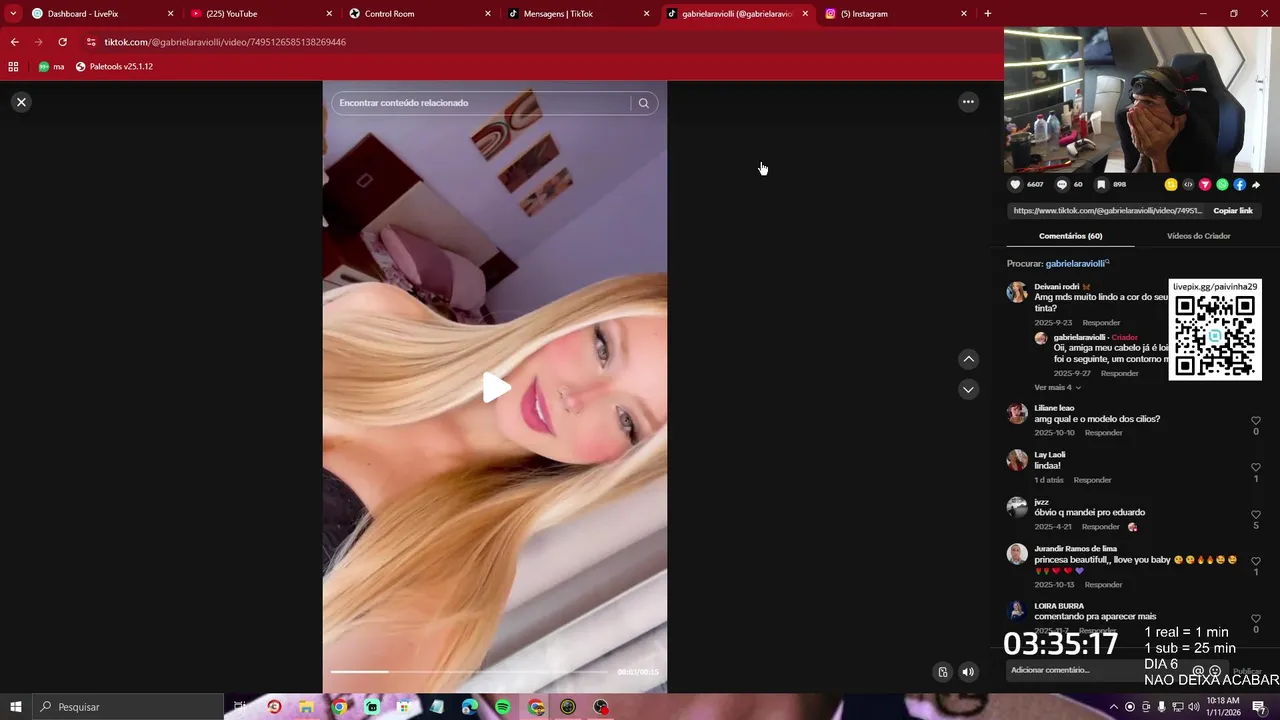Viewport: 1280px width, 720px height.
Task: Reply to Lay Laoli's comment
Action: coord(1092,480)
